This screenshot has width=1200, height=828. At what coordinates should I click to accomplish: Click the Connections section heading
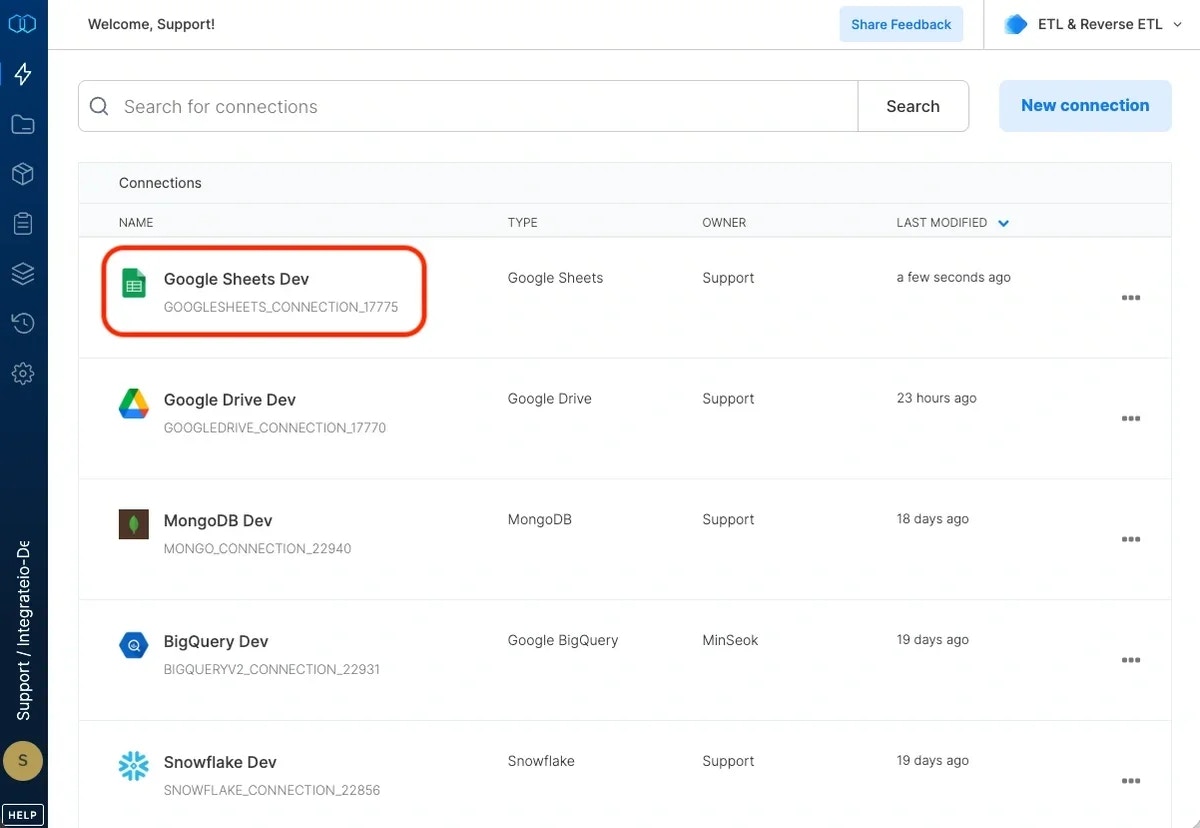pyautogui.click(x=160, y=183)
